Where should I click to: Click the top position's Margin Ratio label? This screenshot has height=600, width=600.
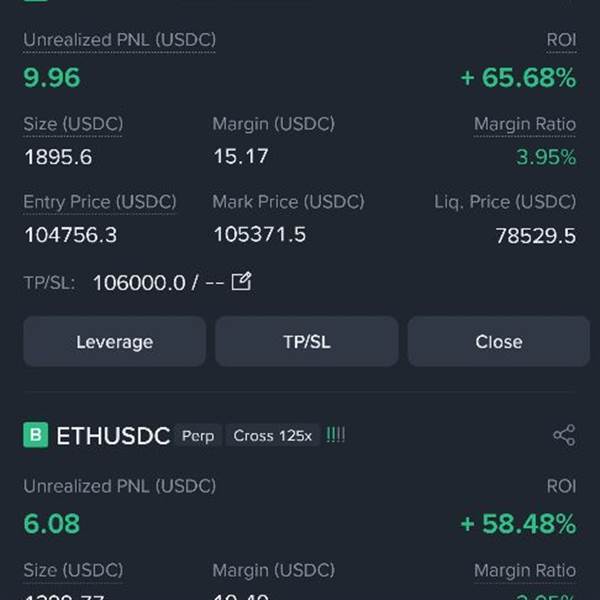(x=524, y=125)
